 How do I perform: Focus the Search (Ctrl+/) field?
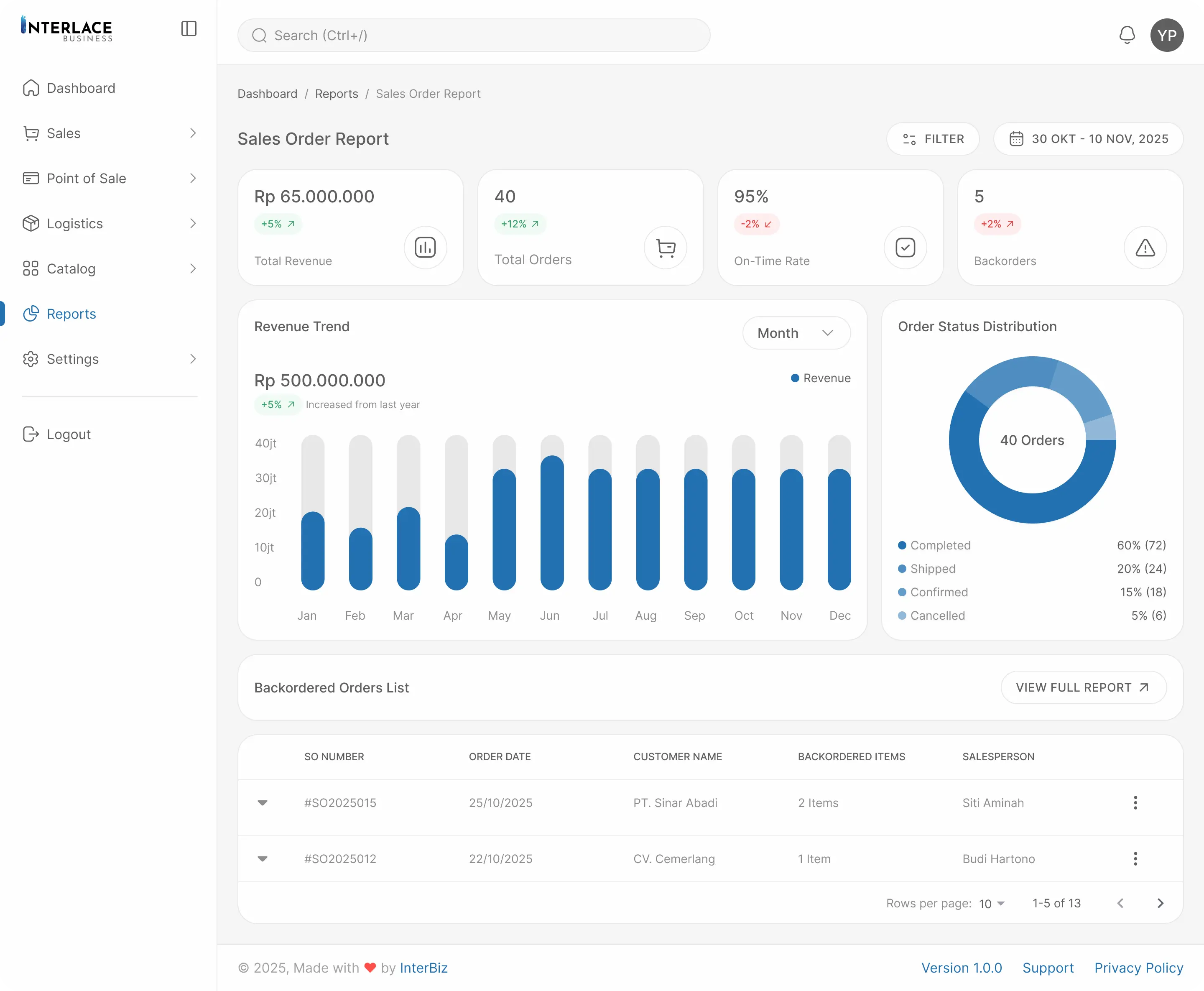474,36
